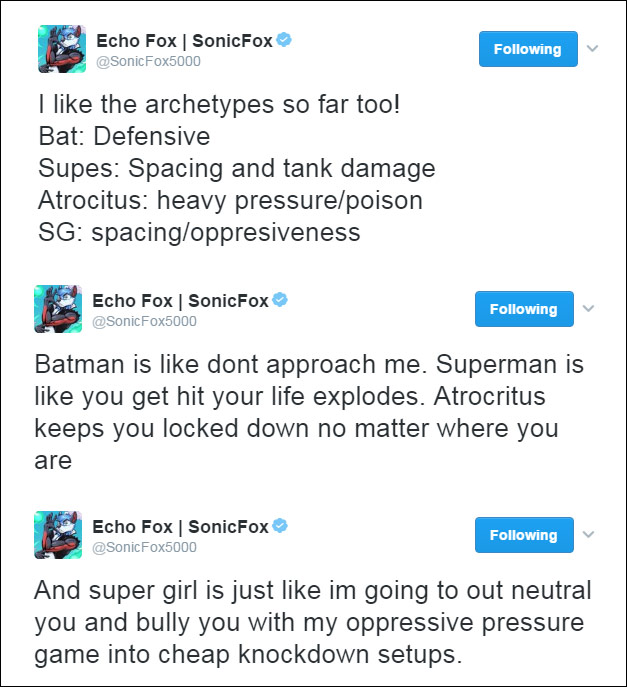
Task: Click @SonicFox5000 handle on the archetypes tweet
Action: pyautogui.click(x=149, y=61)
